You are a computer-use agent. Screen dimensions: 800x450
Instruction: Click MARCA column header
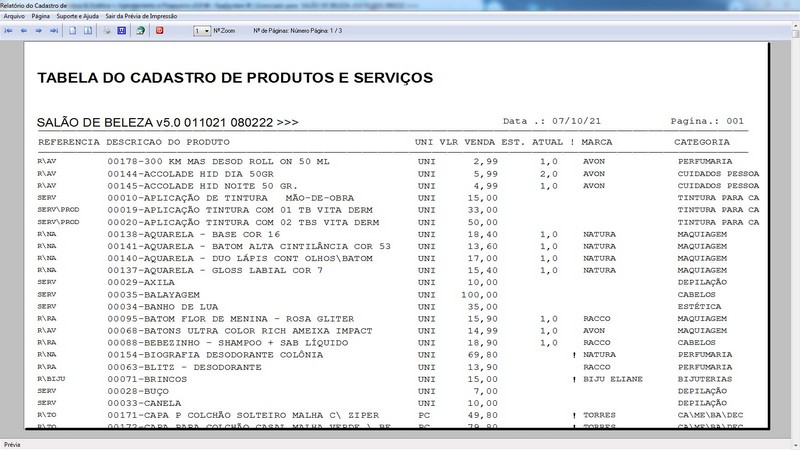coord(596,142)
